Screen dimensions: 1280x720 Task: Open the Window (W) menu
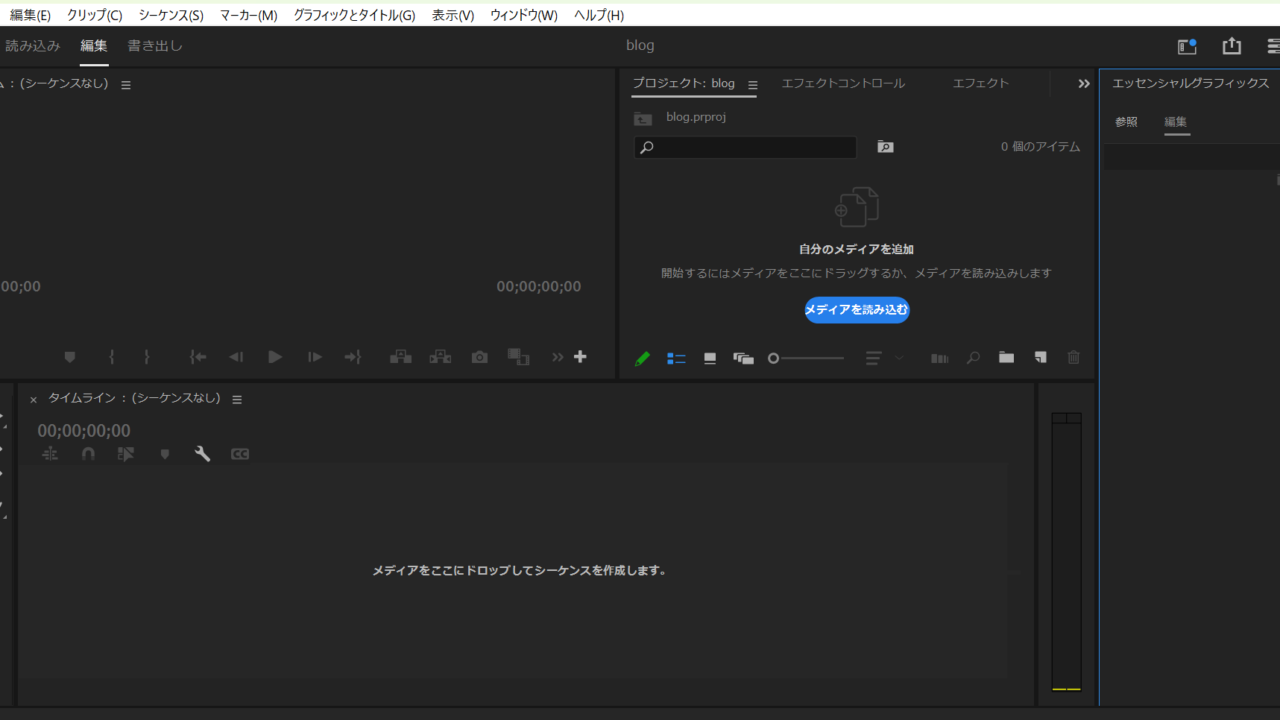click(x=524, y=15)
